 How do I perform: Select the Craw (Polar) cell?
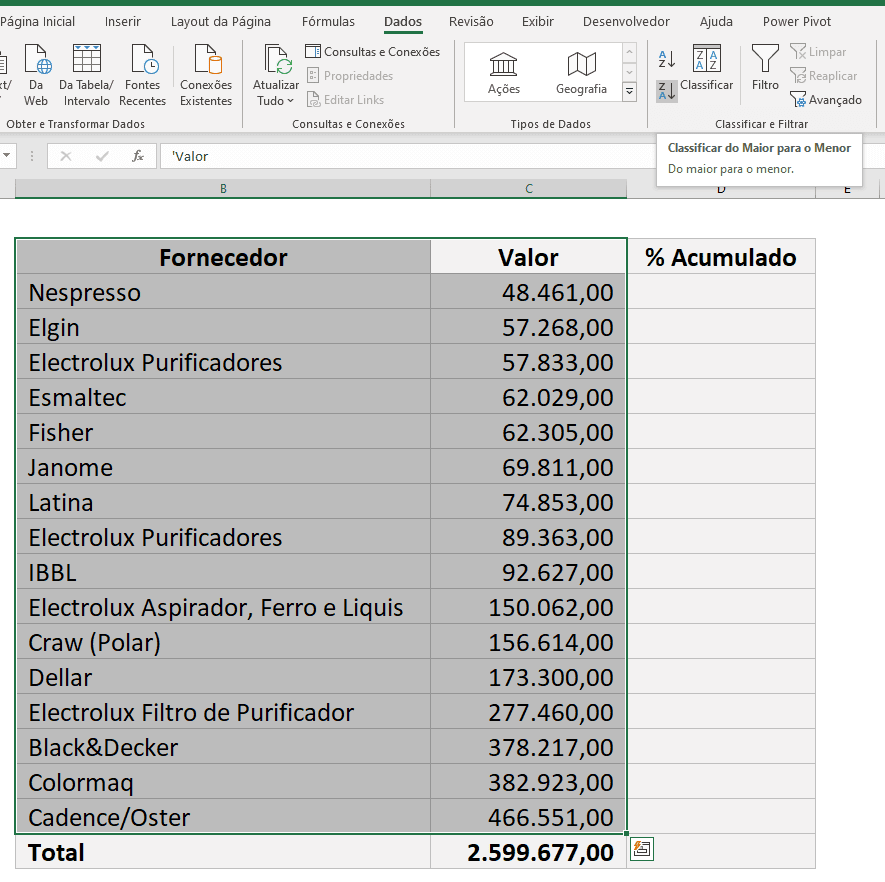(x=224, y=642)
